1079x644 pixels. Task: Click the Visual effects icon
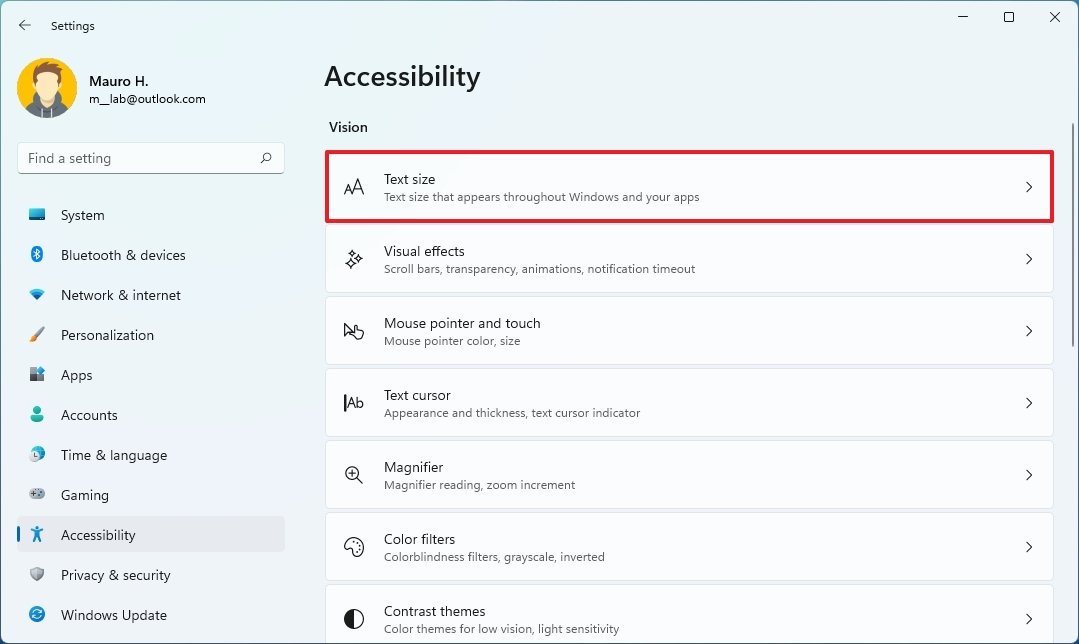[x=354, y=259]
